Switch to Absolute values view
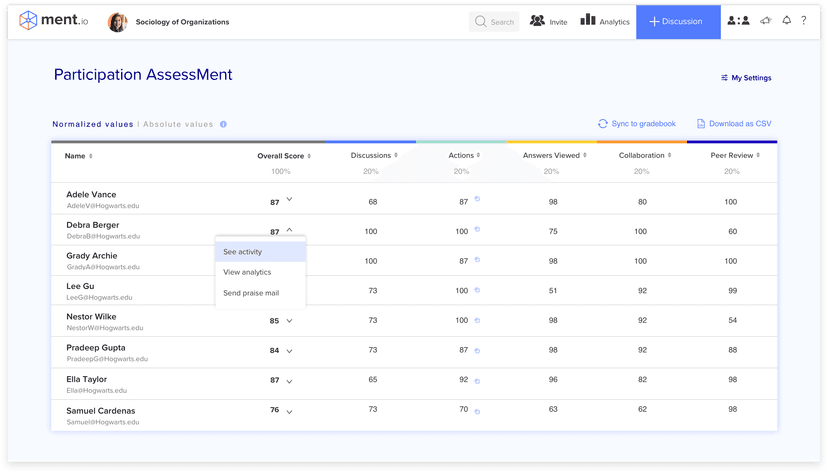The image size is (828, 473). pos(178,125)
